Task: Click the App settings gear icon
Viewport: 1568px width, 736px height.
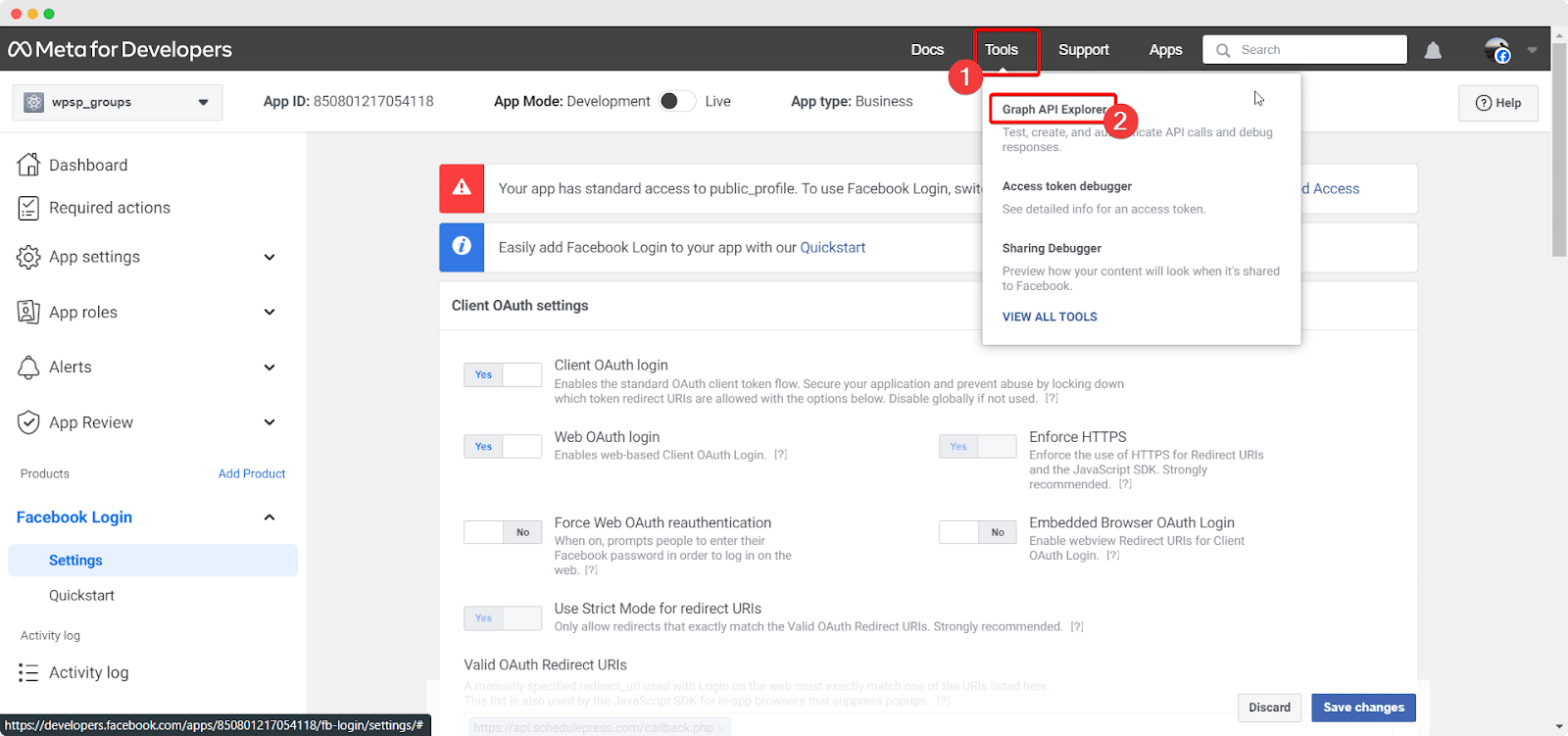Action: point(28,257)
